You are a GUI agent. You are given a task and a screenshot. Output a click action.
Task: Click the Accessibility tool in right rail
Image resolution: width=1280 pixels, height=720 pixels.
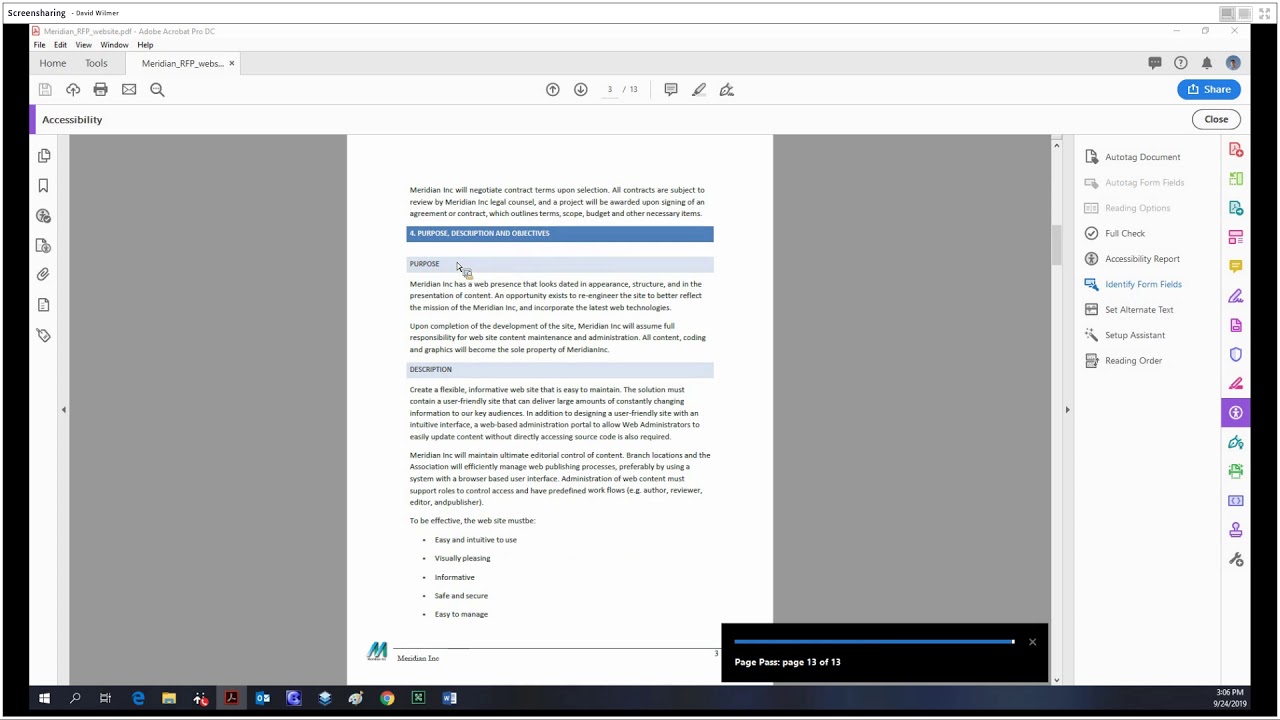click(x=1236, y=413)
